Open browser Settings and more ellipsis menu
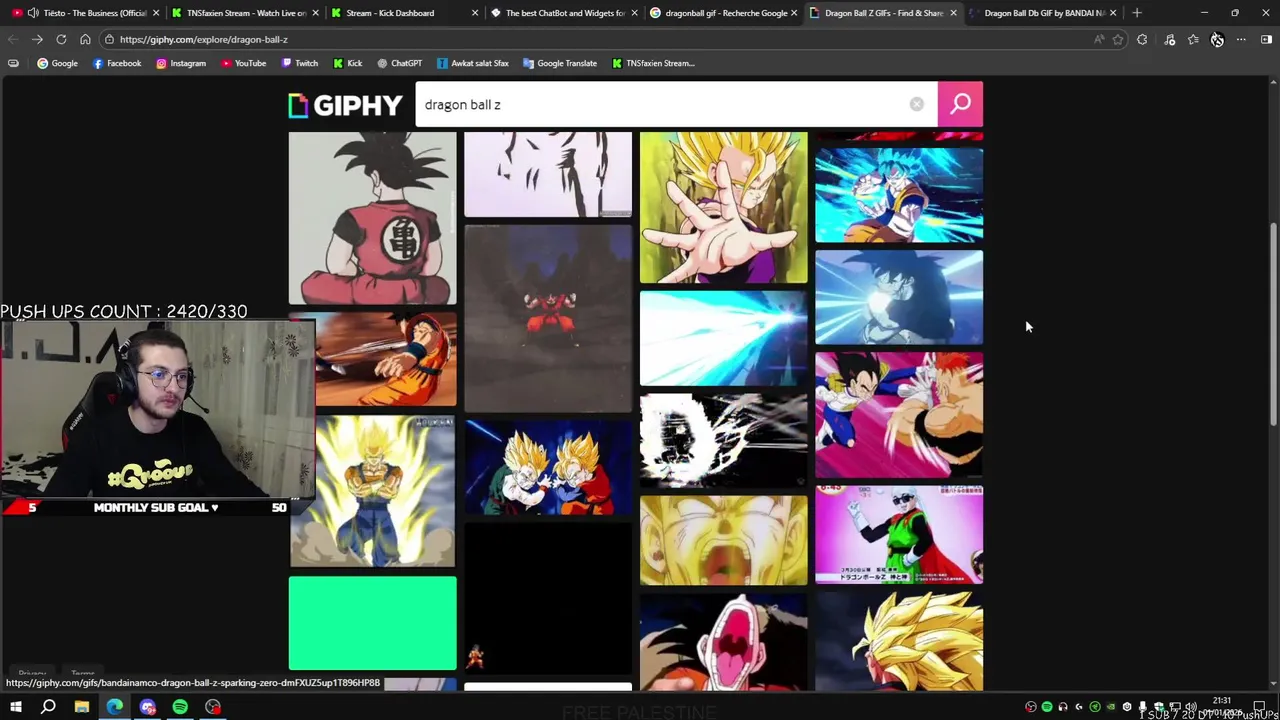The width and height of the screenshot is (1280, 720). point(1241,39)
